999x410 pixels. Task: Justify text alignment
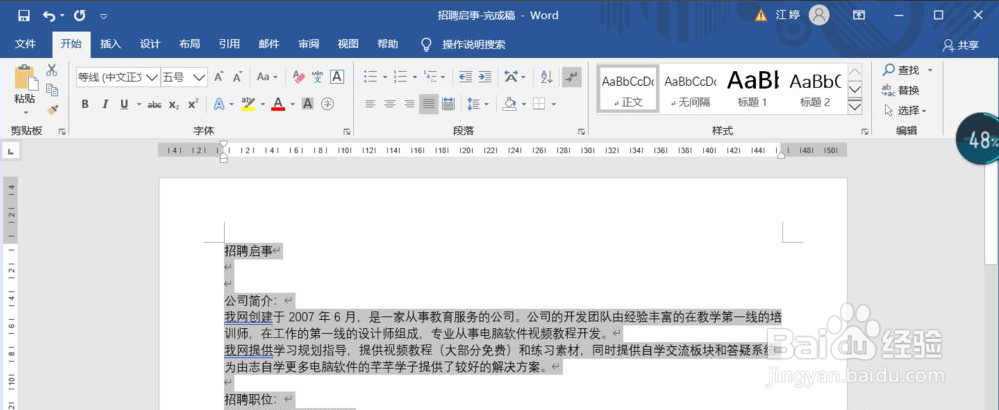point(429,104)
